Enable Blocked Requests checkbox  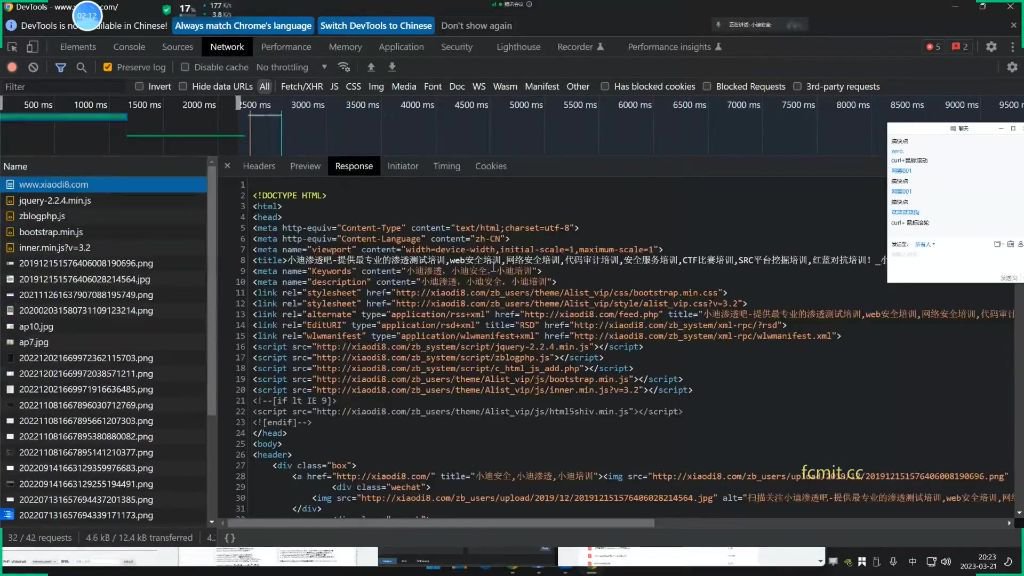pyautogui.click(x=707, y=86)
